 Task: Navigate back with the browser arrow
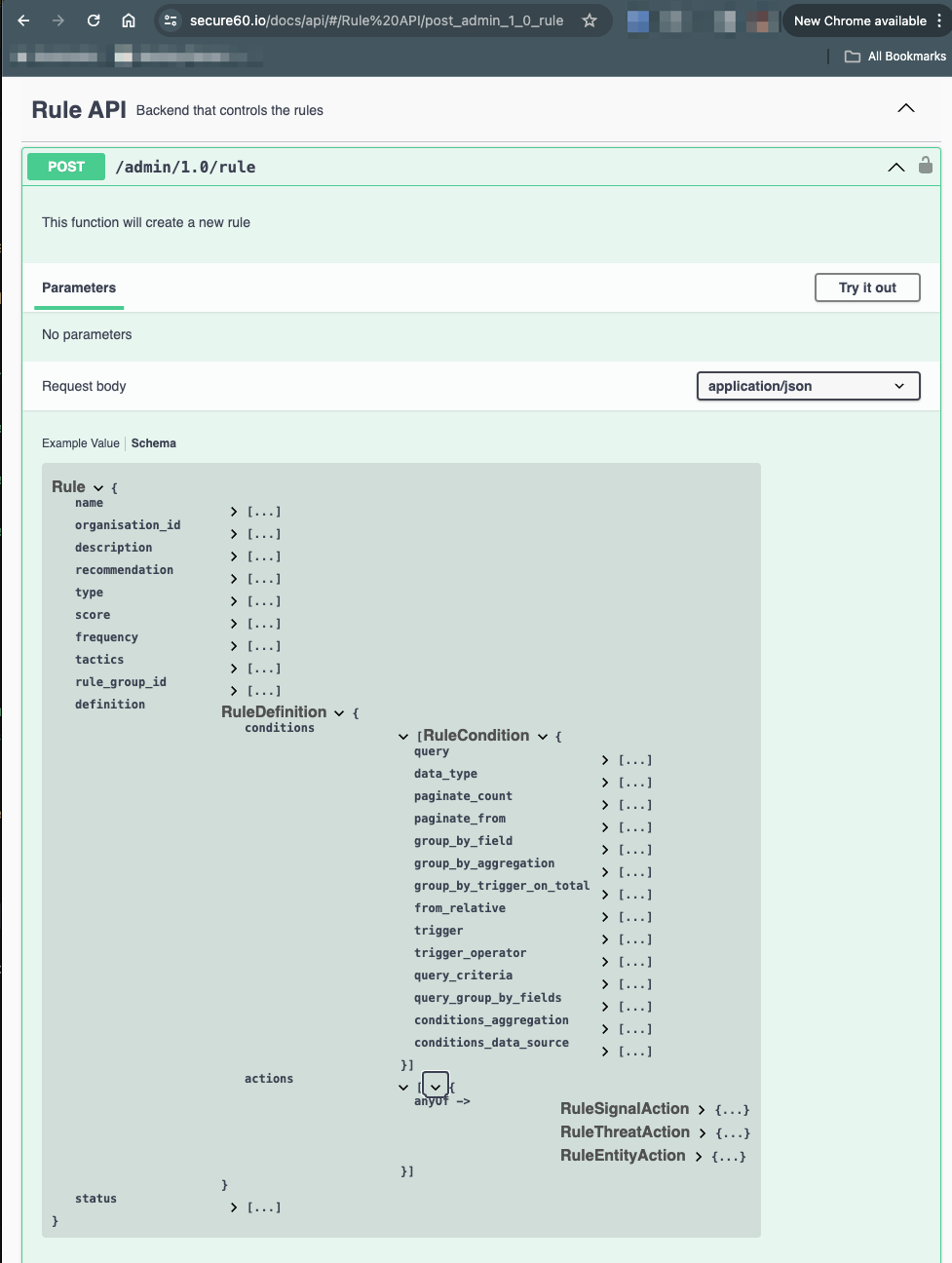click(x=23, y=19)
